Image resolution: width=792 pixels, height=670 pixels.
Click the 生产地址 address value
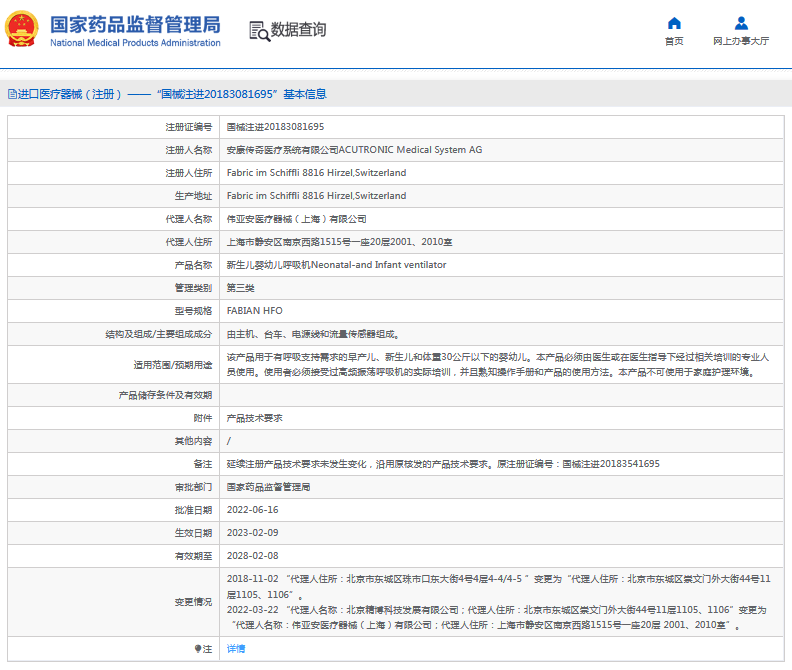pos(316,196)
